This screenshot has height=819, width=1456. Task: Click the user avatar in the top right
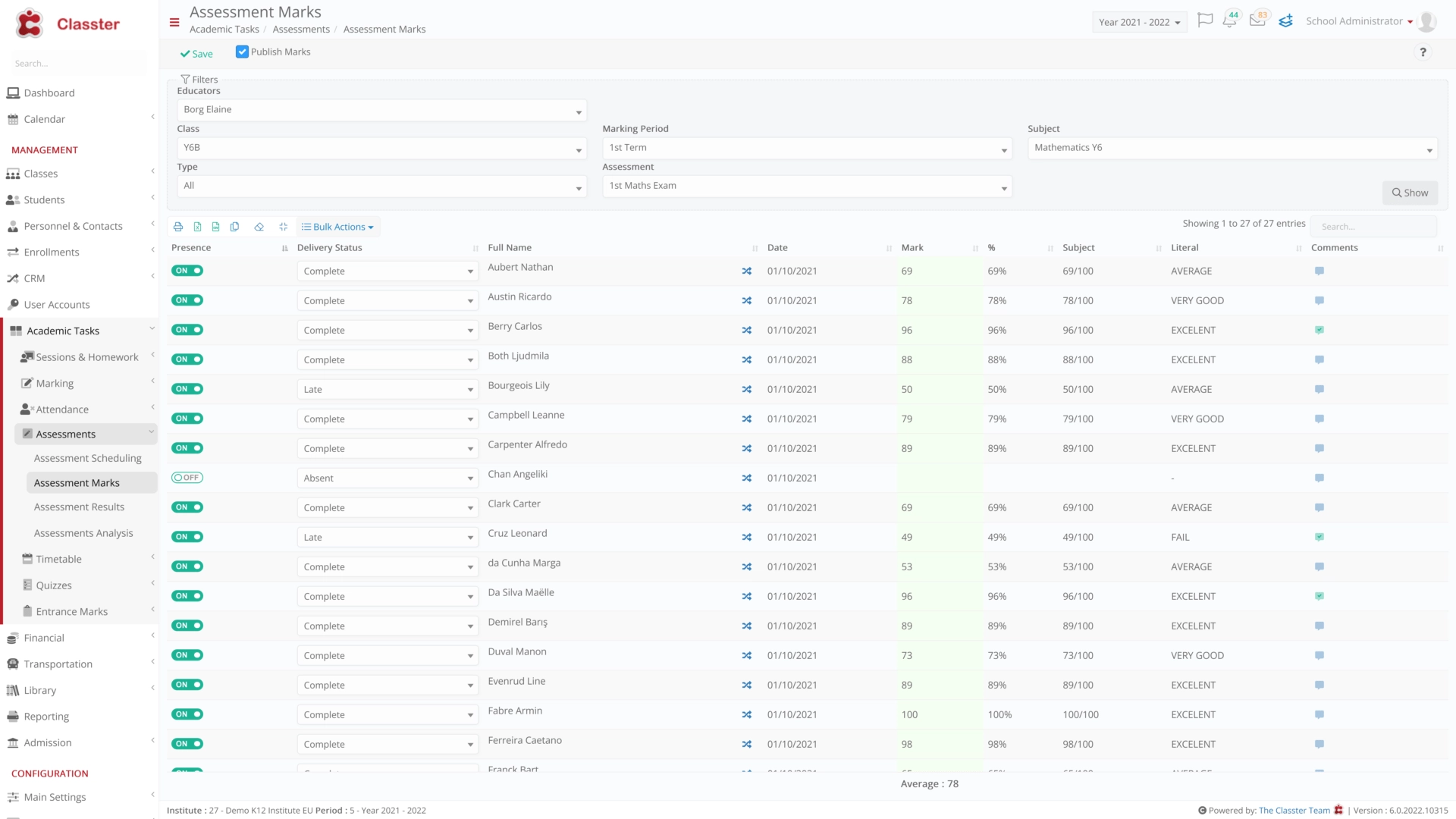(1426, 22)
